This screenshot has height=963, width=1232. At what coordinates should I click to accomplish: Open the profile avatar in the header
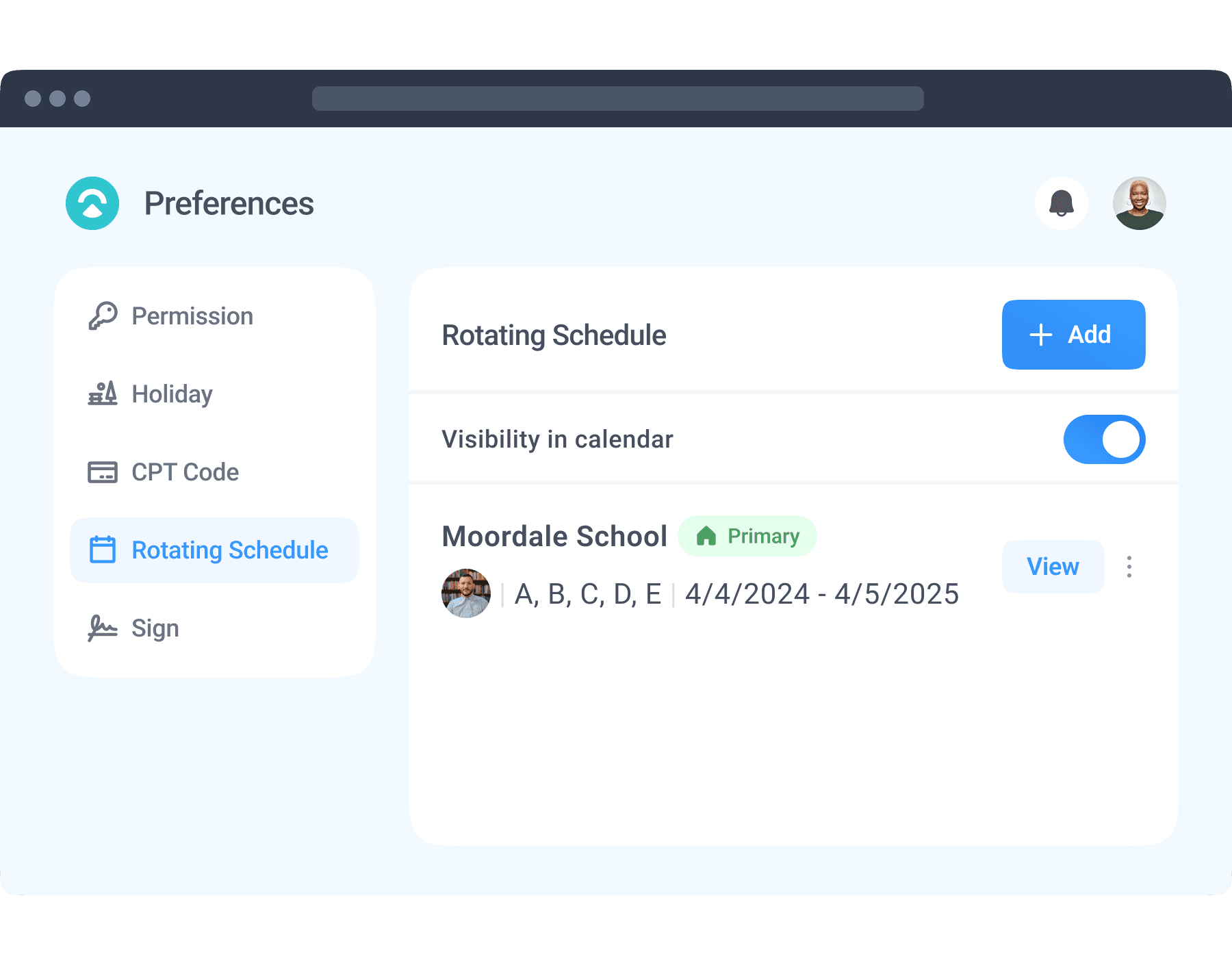click(x=1138, y=203)
